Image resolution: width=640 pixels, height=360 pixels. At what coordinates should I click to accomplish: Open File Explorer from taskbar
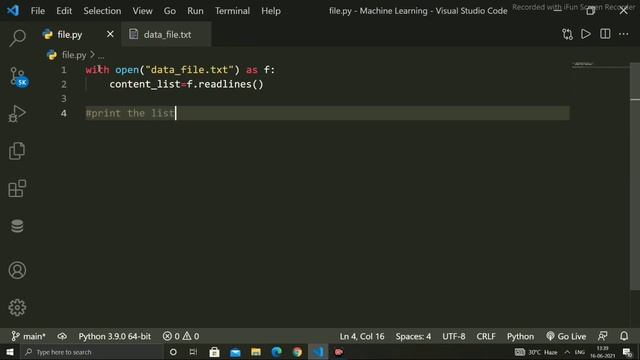coord(256,352)
